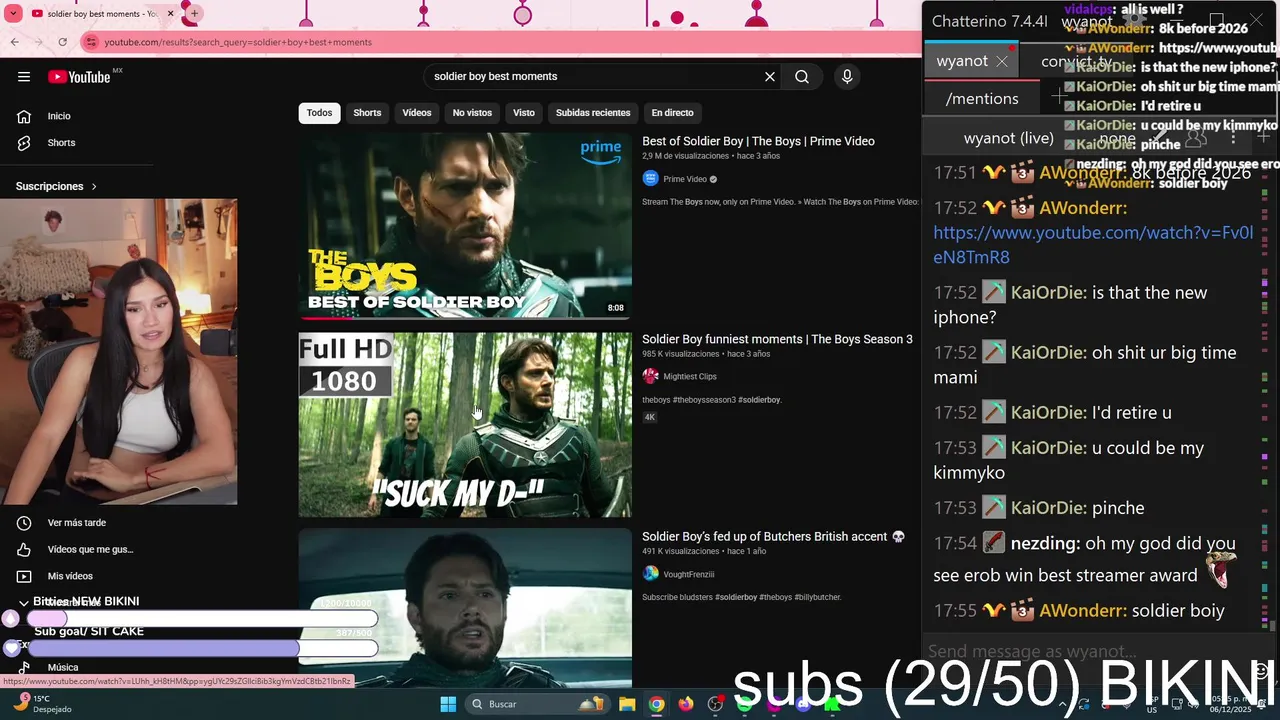Close the 'soldier boy best moments' browser tab
Viewport: 1280px width, 720px height.
point(171,14)
